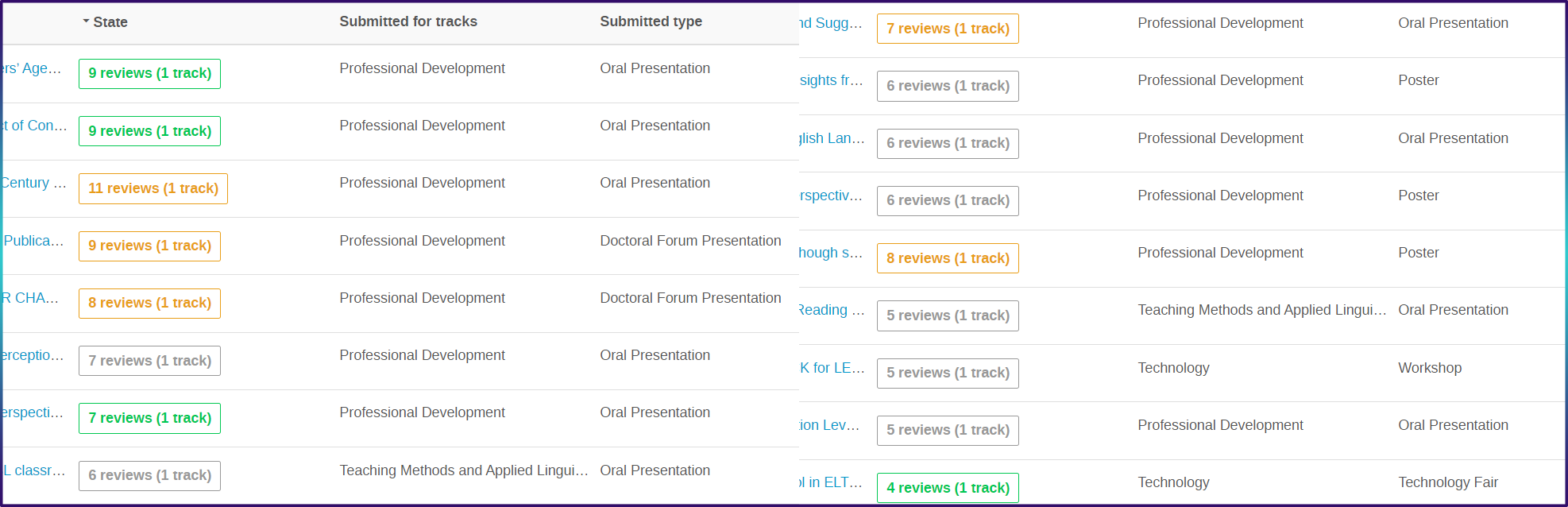The image size is (1568, 507).
Task: Open 7 reviews button in the "erspecti…" row
Action: (149, 418)
